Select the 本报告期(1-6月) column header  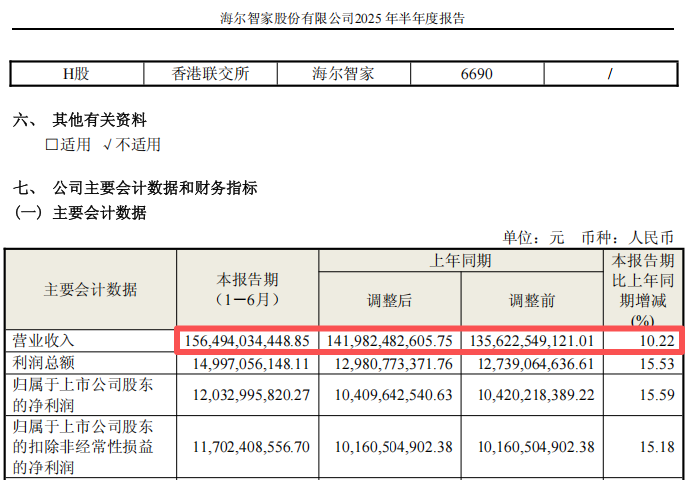pyautogui.click(x=247, y=289)
